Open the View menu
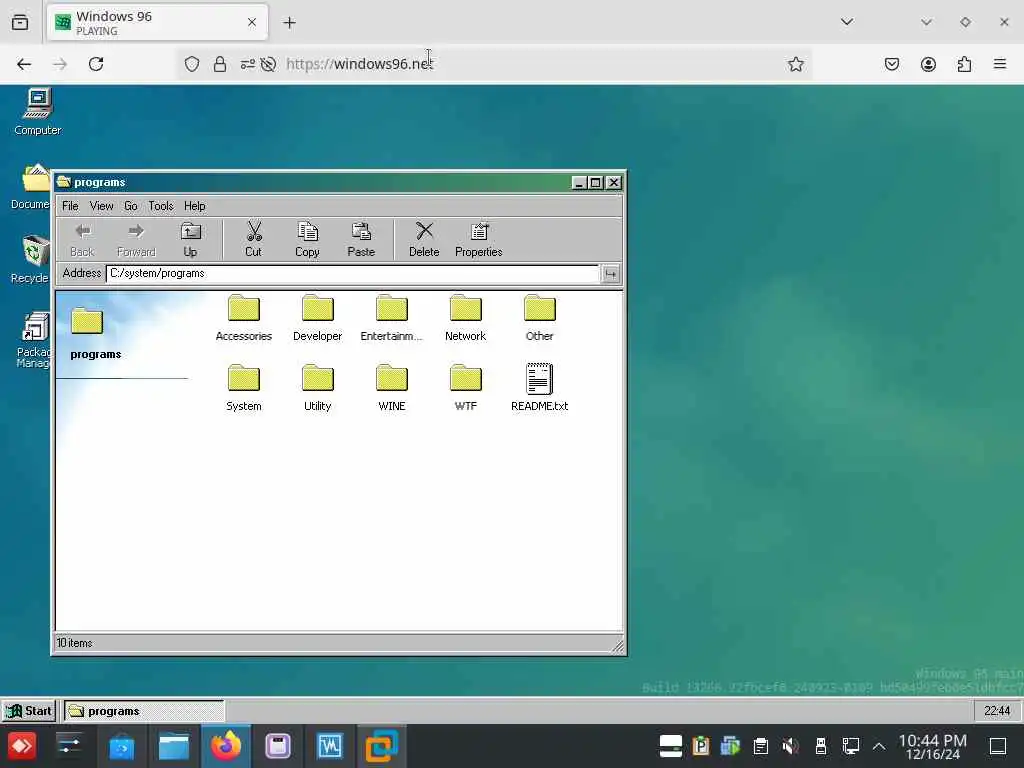This screenshot has height=768, width=1024. click(101, 206)
